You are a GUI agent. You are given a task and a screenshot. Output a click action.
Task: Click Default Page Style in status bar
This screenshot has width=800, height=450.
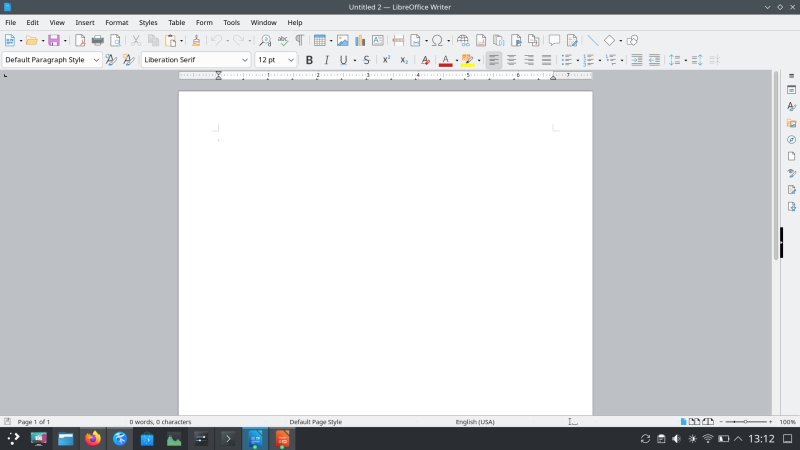click(316, 422)
